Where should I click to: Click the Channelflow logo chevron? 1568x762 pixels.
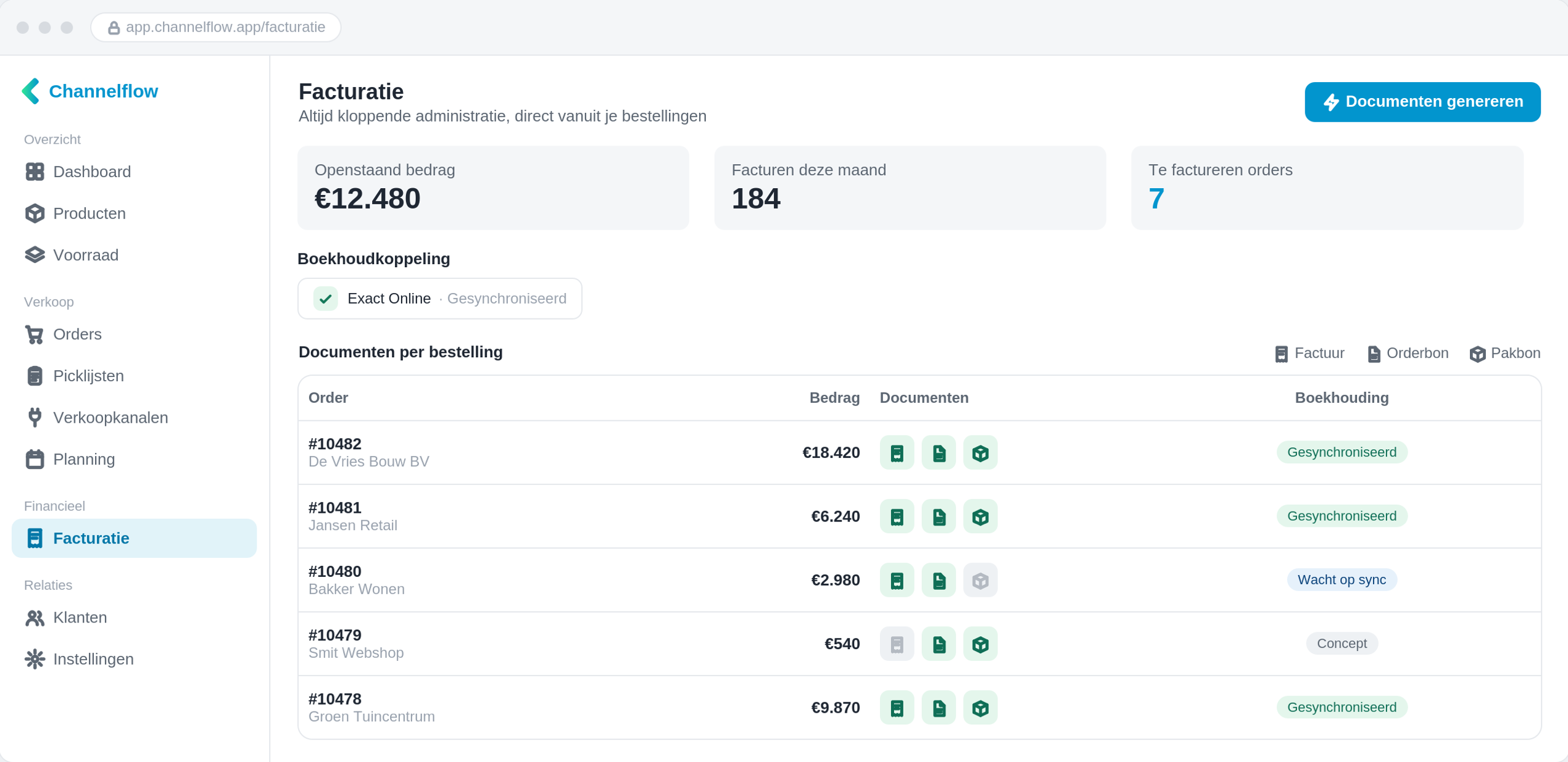click(31, 91)
